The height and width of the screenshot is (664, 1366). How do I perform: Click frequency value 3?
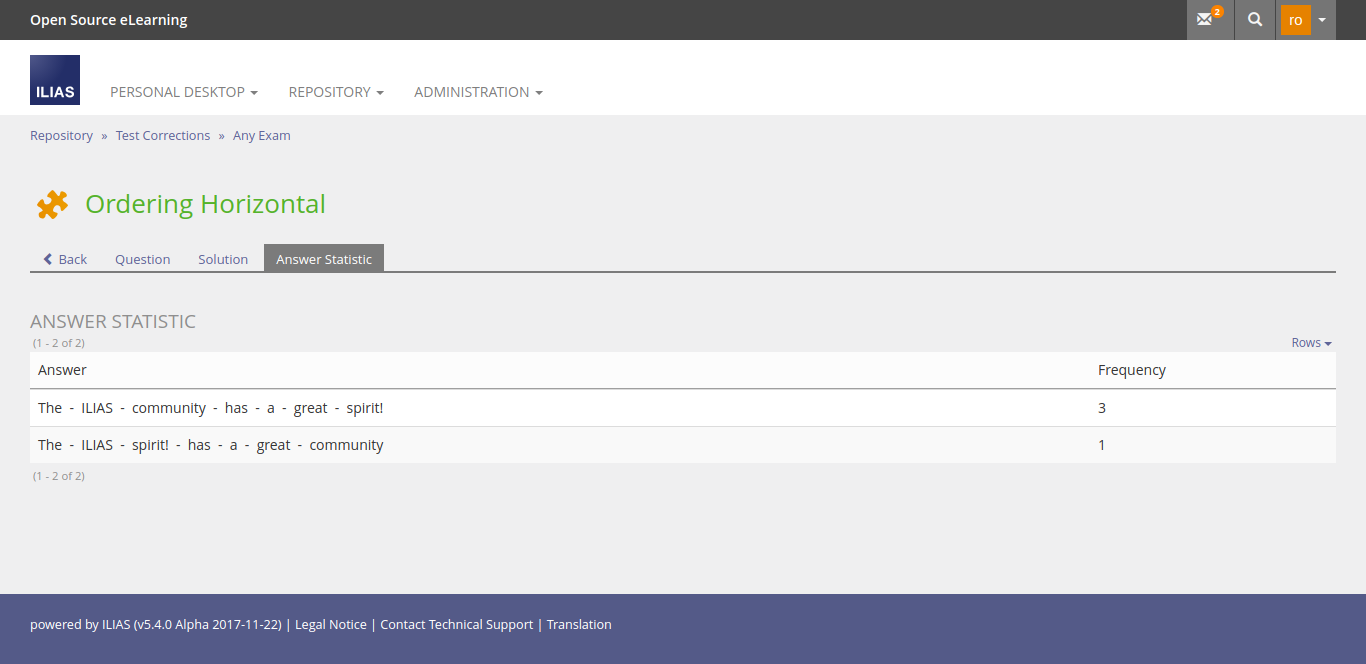1102,408
